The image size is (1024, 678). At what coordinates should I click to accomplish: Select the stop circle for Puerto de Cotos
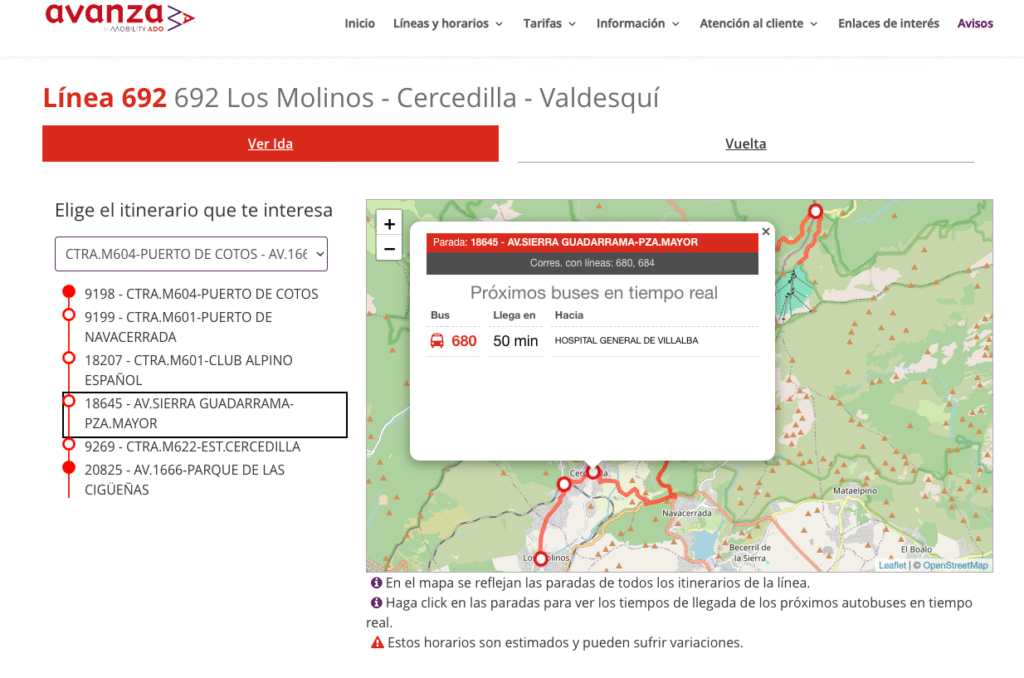tap(69, 292)
